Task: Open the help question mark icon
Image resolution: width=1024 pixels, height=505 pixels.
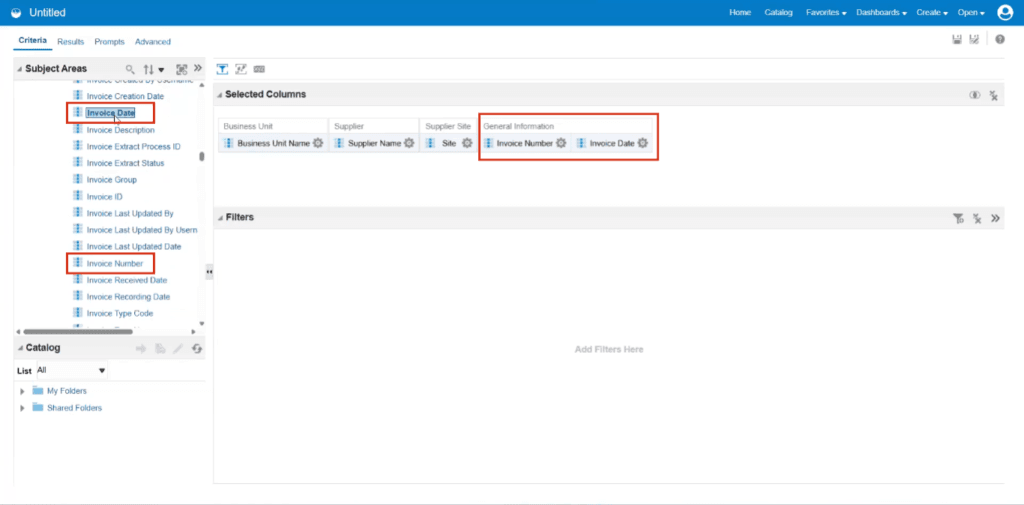Action: click(1000, 40)
